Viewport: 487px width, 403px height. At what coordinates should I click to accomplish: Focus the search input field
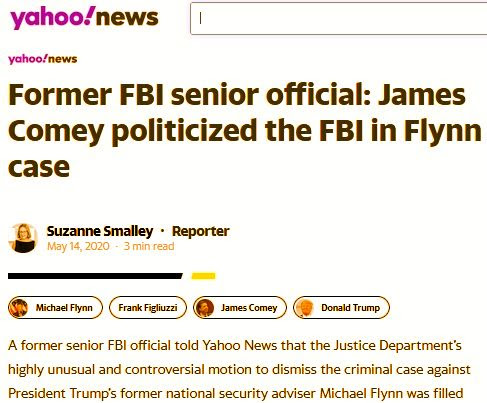pos(339,18)
